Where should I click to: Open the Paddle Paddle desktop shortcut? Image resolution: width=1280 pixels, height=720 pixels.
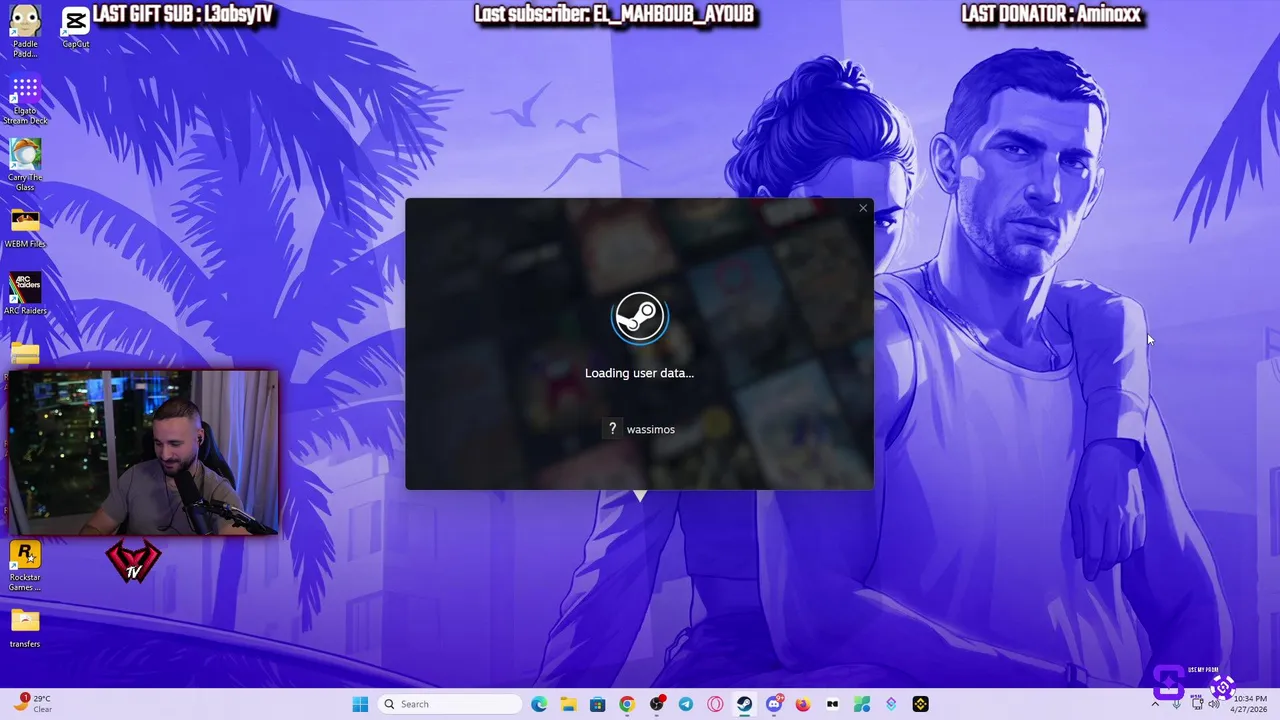coord(25,30)
